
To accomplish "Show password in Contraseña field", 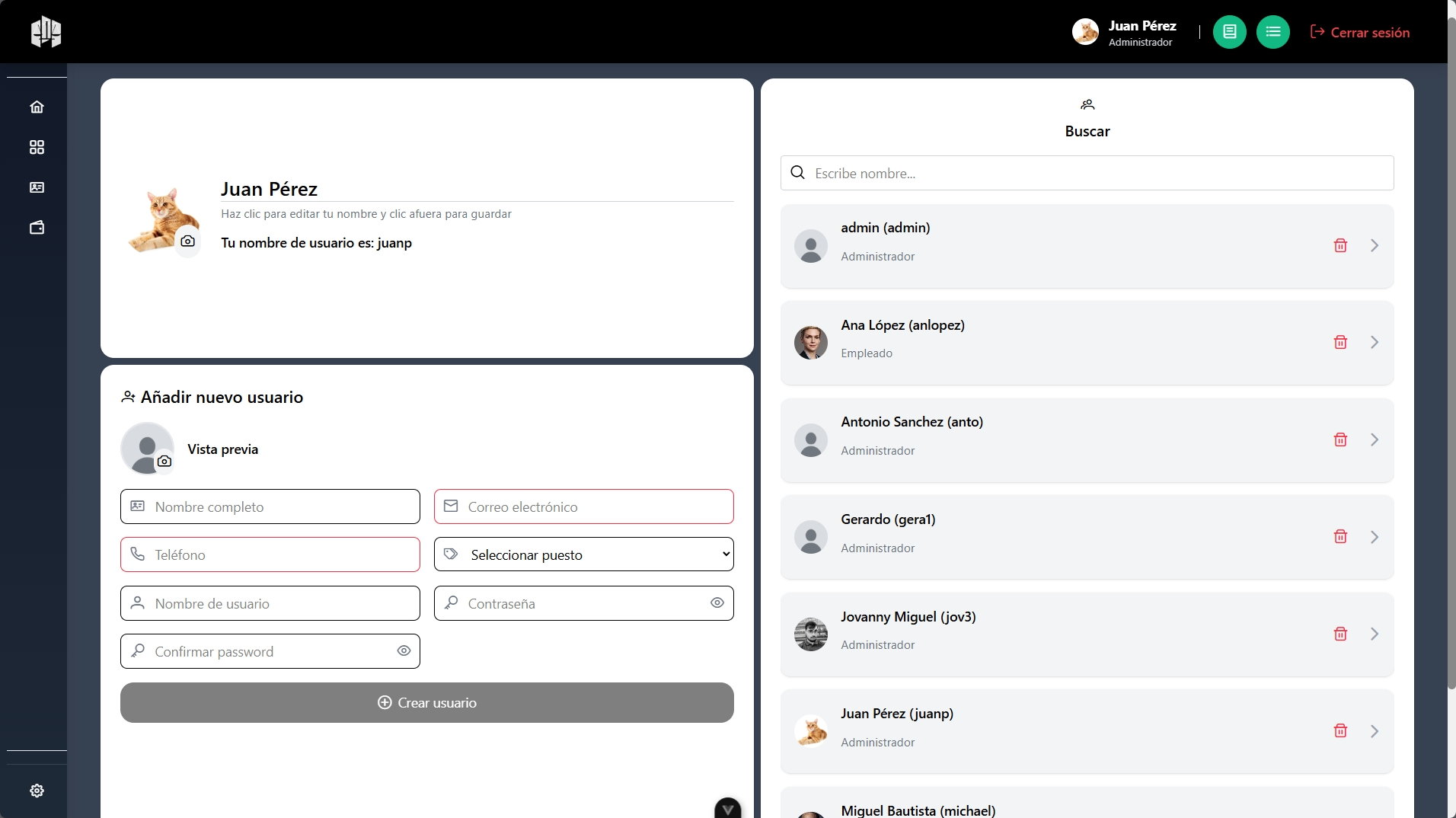I will 717,602.
